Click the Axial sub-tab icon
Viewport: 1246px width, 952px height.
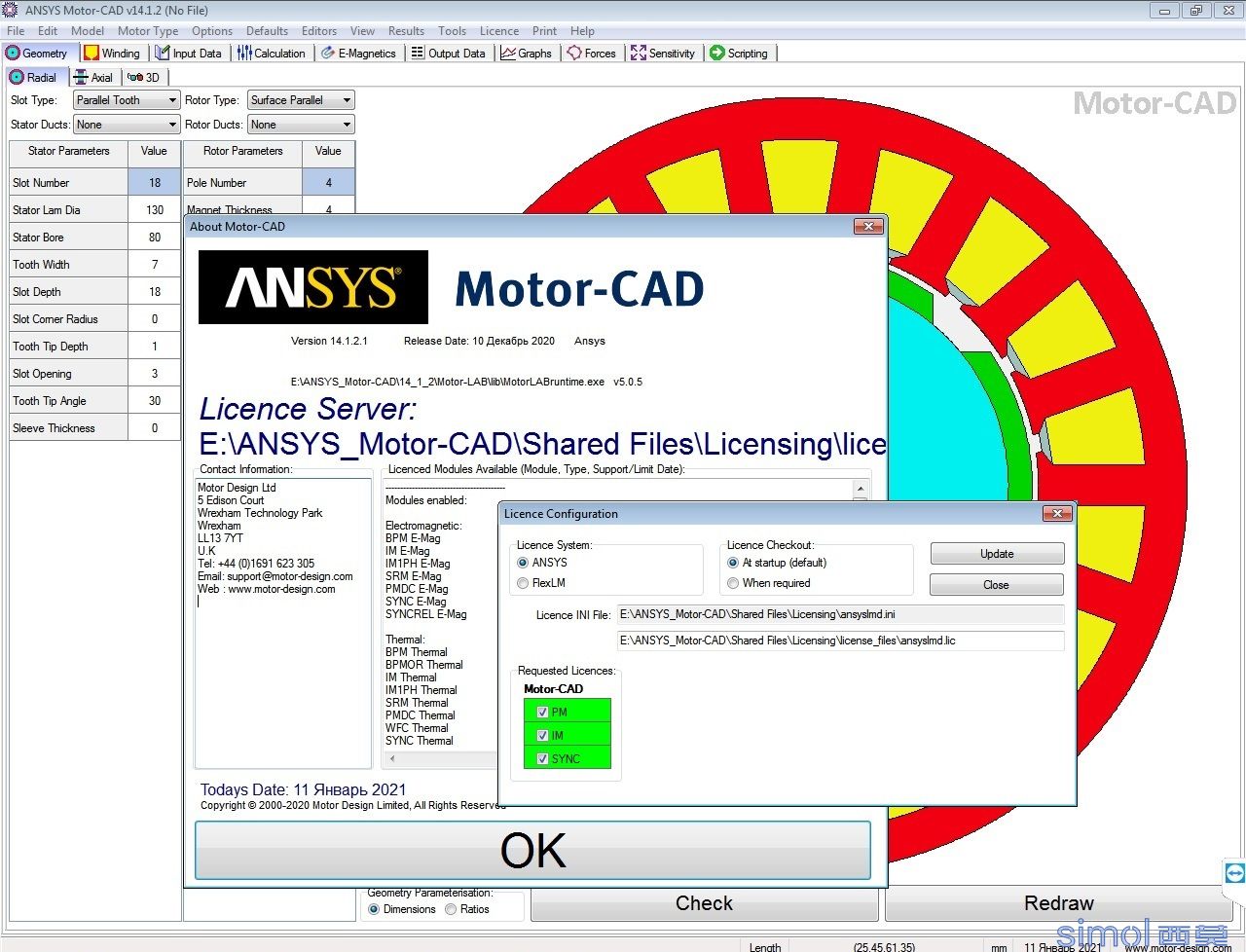pos(81,77)
